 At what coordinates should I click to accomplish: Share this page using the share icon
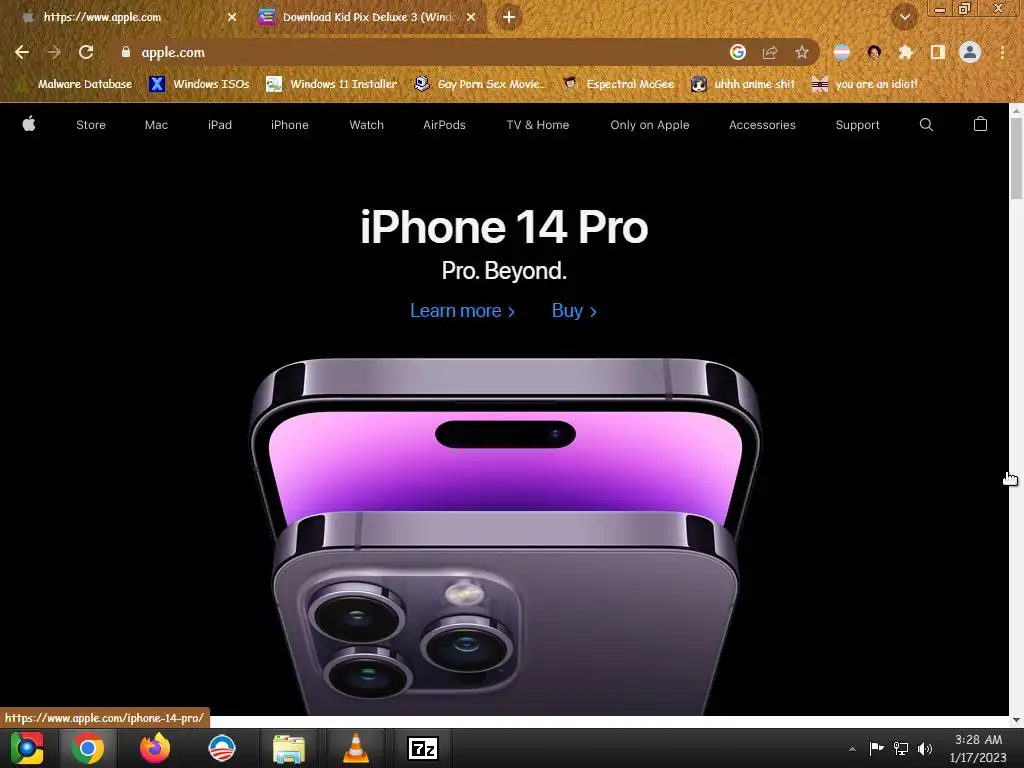click(x=770, y=52)
